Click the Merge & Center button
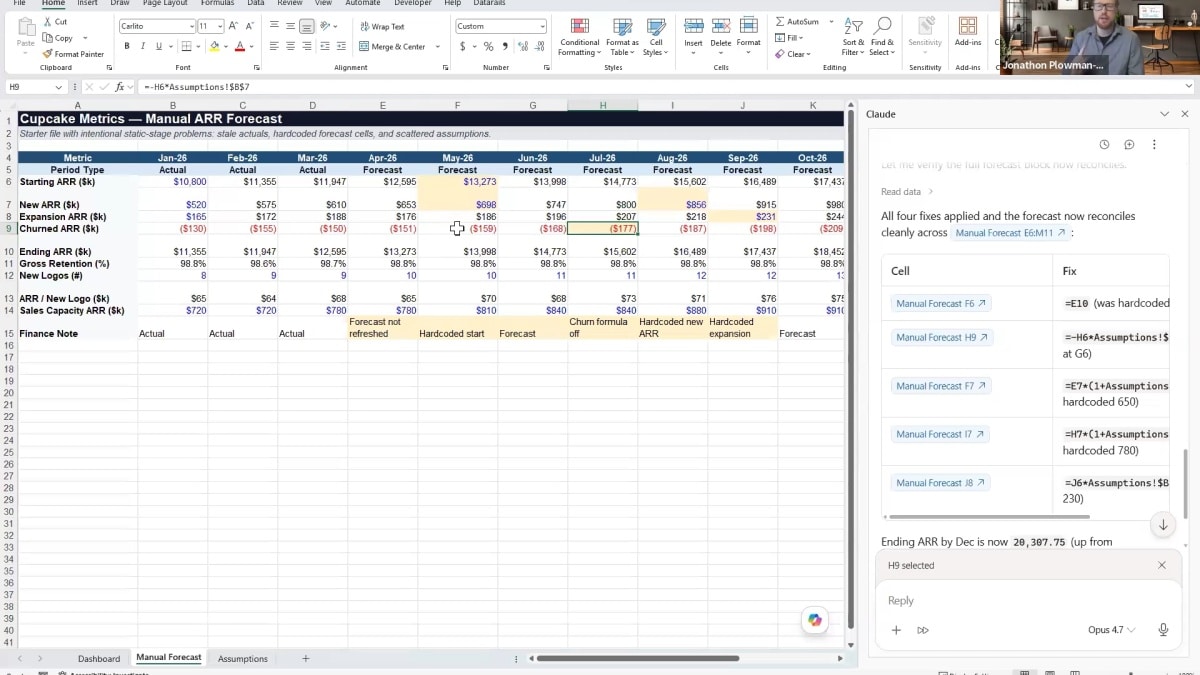 tap(392, 46)
